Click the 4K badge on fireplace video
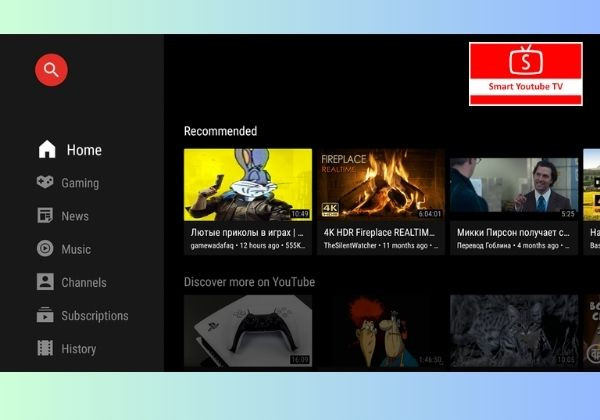Viewport: 600px width, 420px height. (330, 210)
